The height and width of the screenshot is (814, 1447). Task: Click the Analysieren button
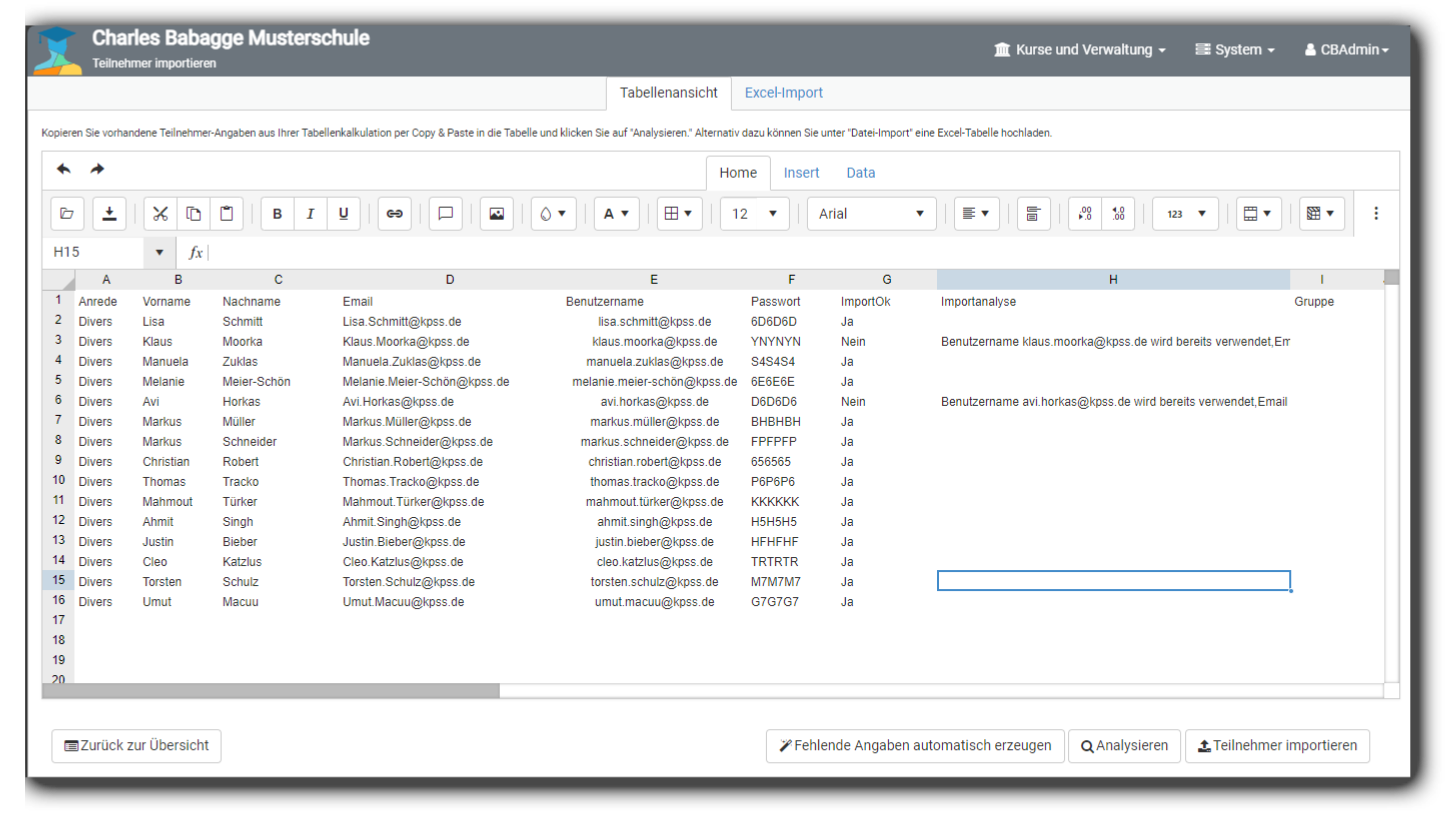(1124, 745)
